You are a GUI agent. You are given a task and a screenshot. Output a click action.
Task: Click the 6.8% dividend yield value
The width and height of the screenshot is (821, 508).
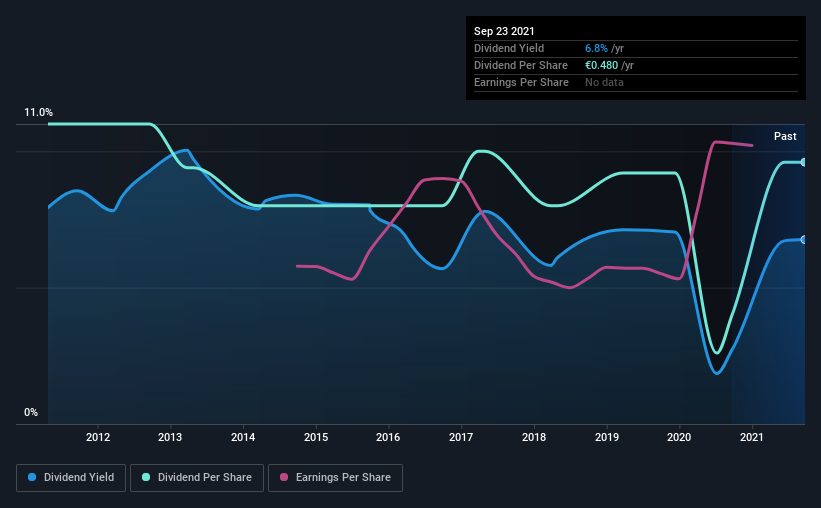coord(596,48)
